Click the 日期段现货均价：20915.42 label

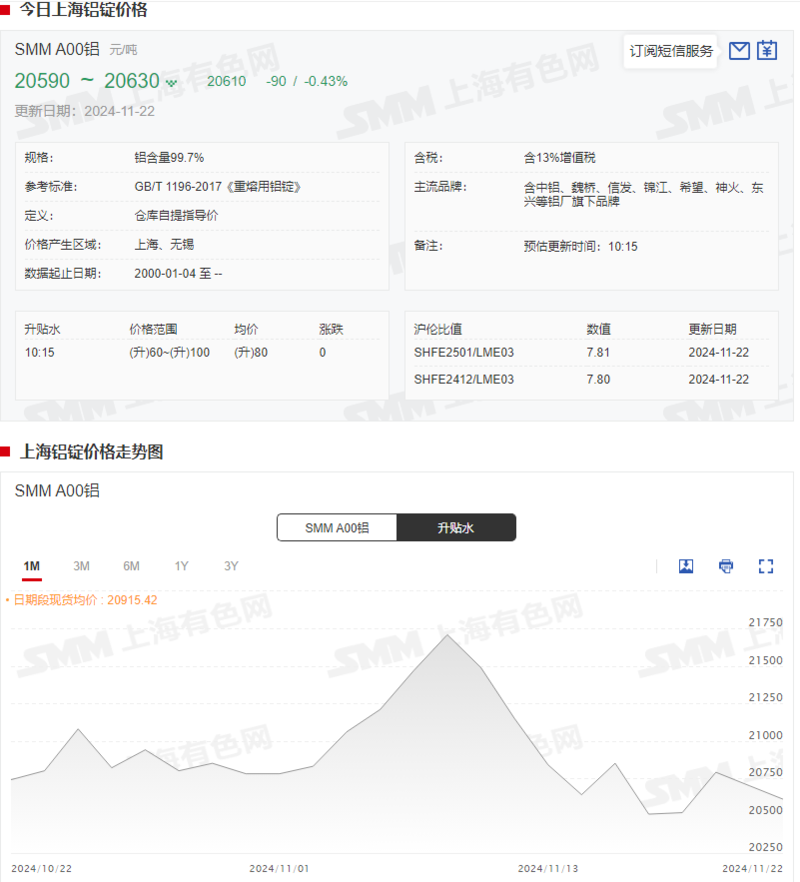point(85,600)
